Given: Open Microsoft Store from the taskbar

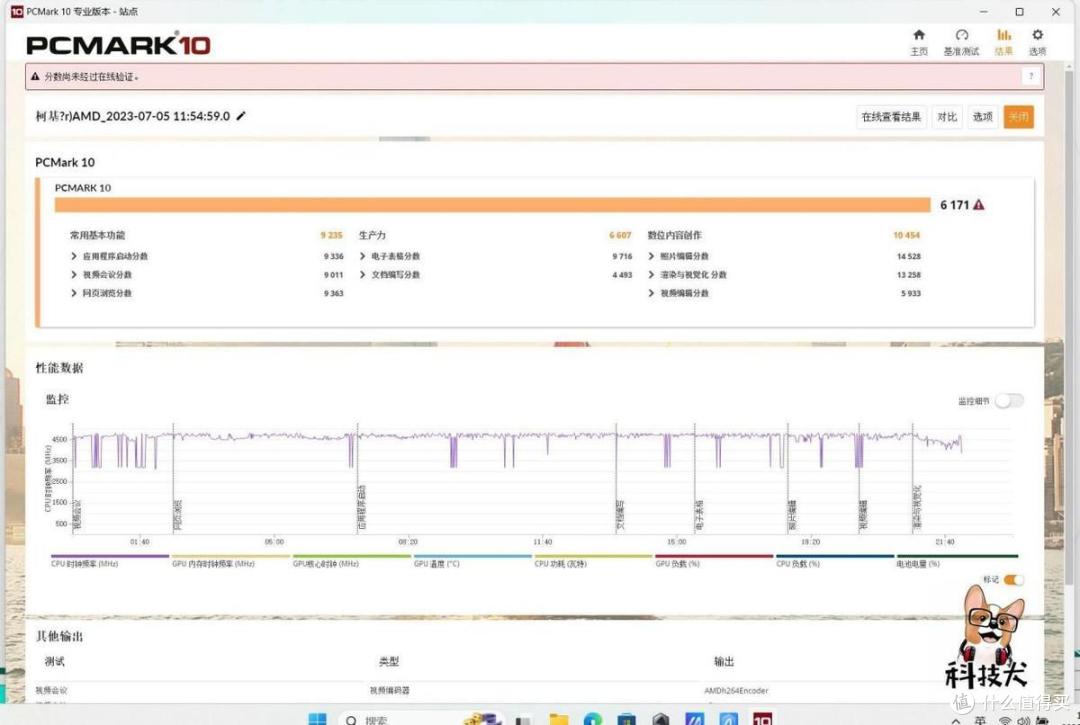Looking at the screenshot, I should coord(626,719).
